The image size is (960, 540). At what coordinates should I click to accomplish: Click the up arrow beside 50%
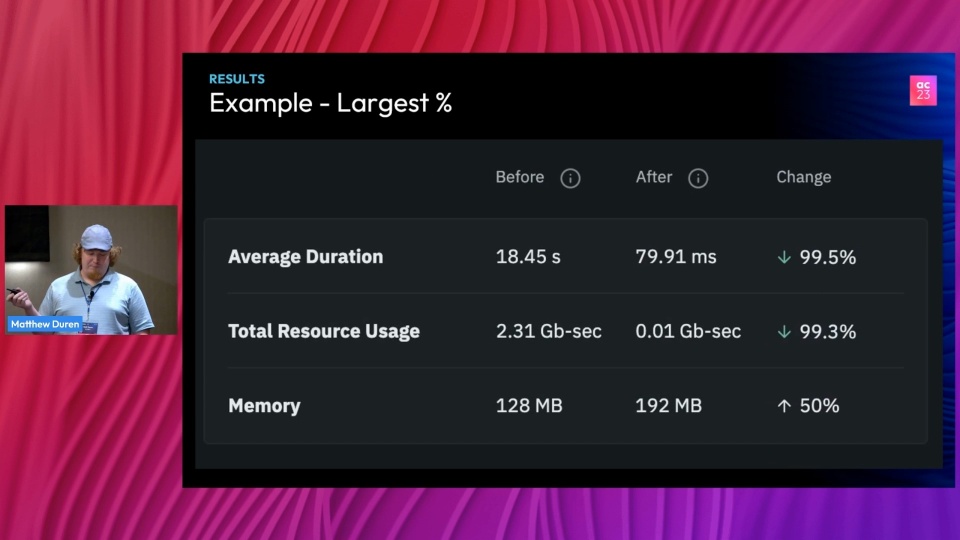[784, 406]
